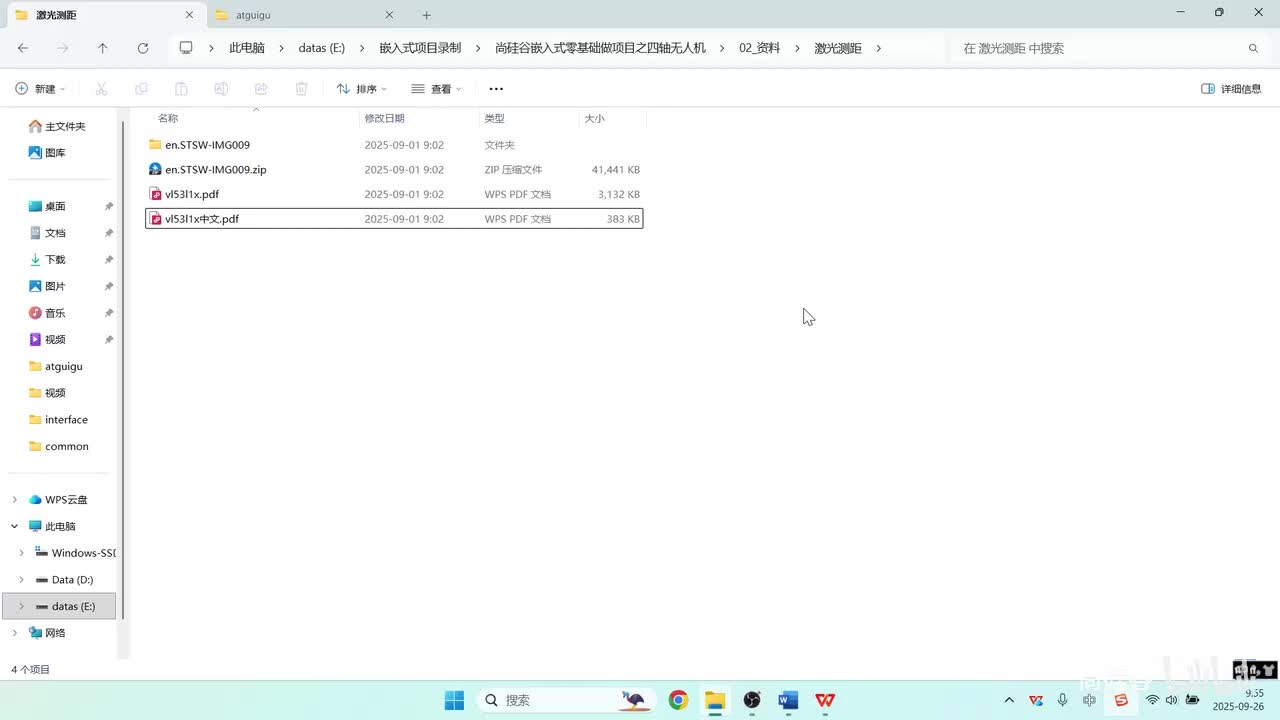Viewport: 1280px width, 720px height.
Task: Close the 激光测距 tab
Action: click(189, 15)
